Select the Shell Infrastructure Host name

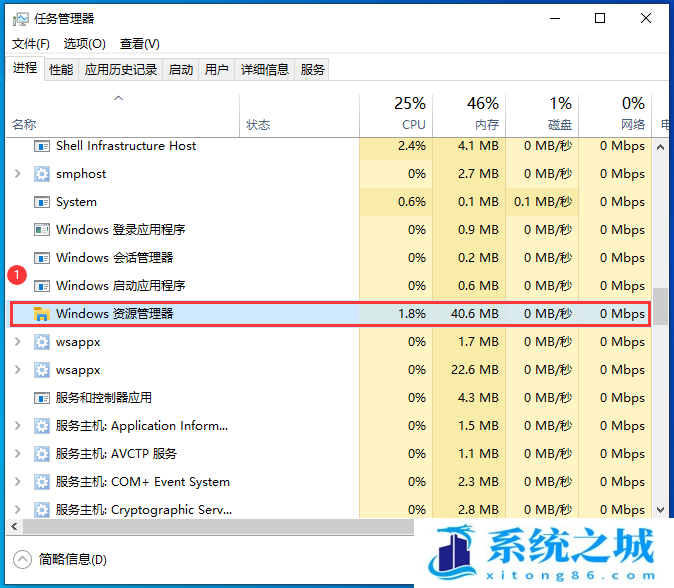tap(126, 146)
